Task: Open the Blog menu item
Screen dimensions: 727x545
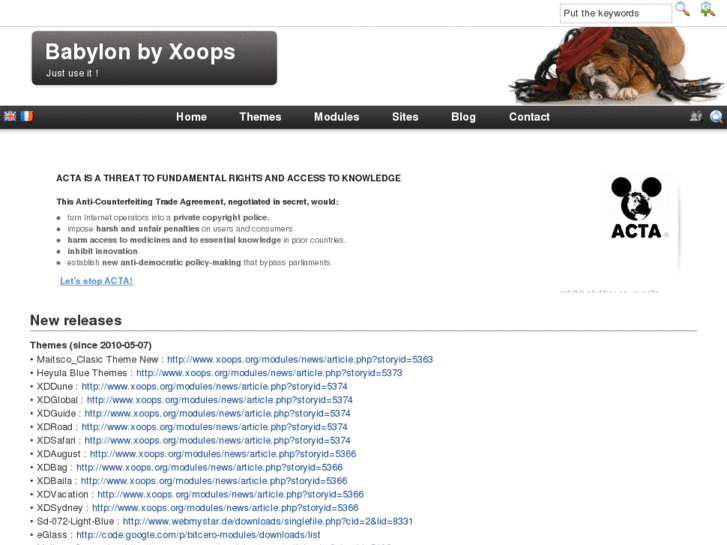Action: point(464,117)
